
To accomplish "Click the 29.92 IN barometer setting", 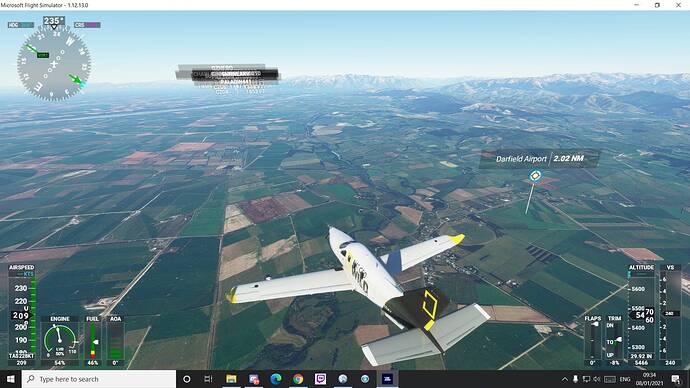I will click(x=641, y=356).
